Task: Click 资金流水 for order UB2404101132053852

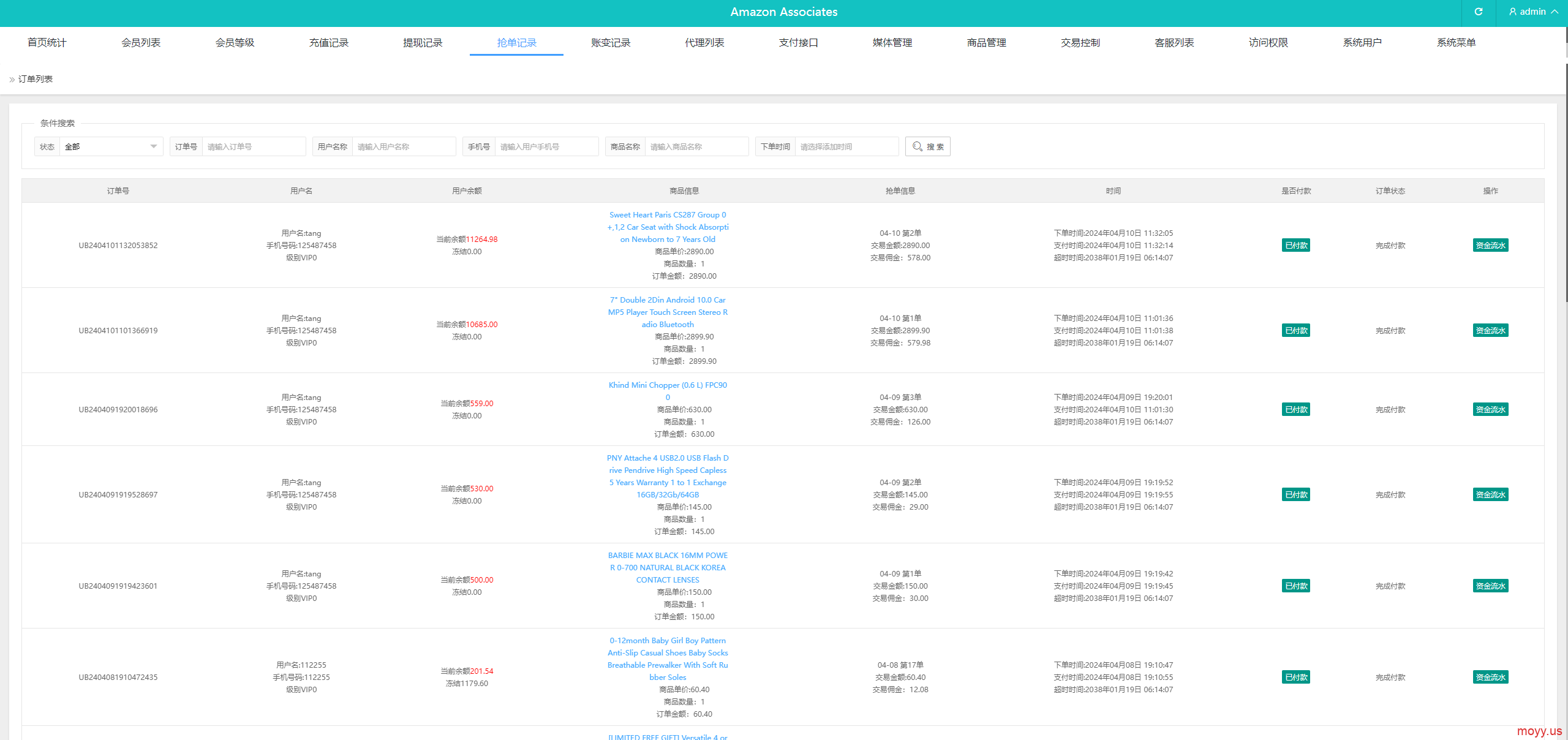Action: [1490, 245]
